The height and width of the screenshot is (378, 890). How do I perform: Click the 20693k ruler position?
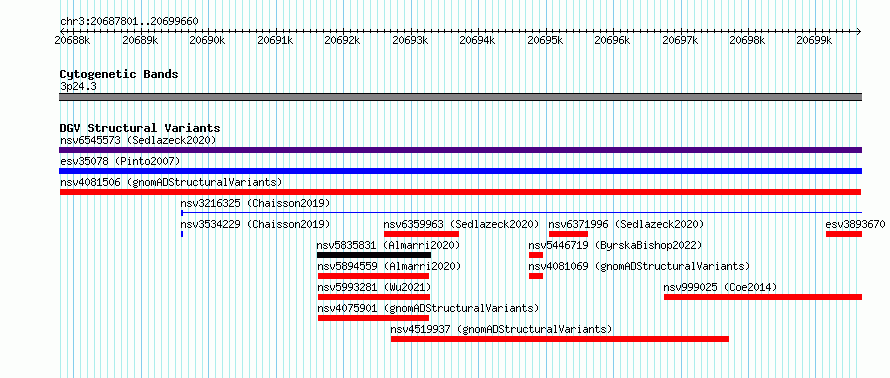coord(410,40)
